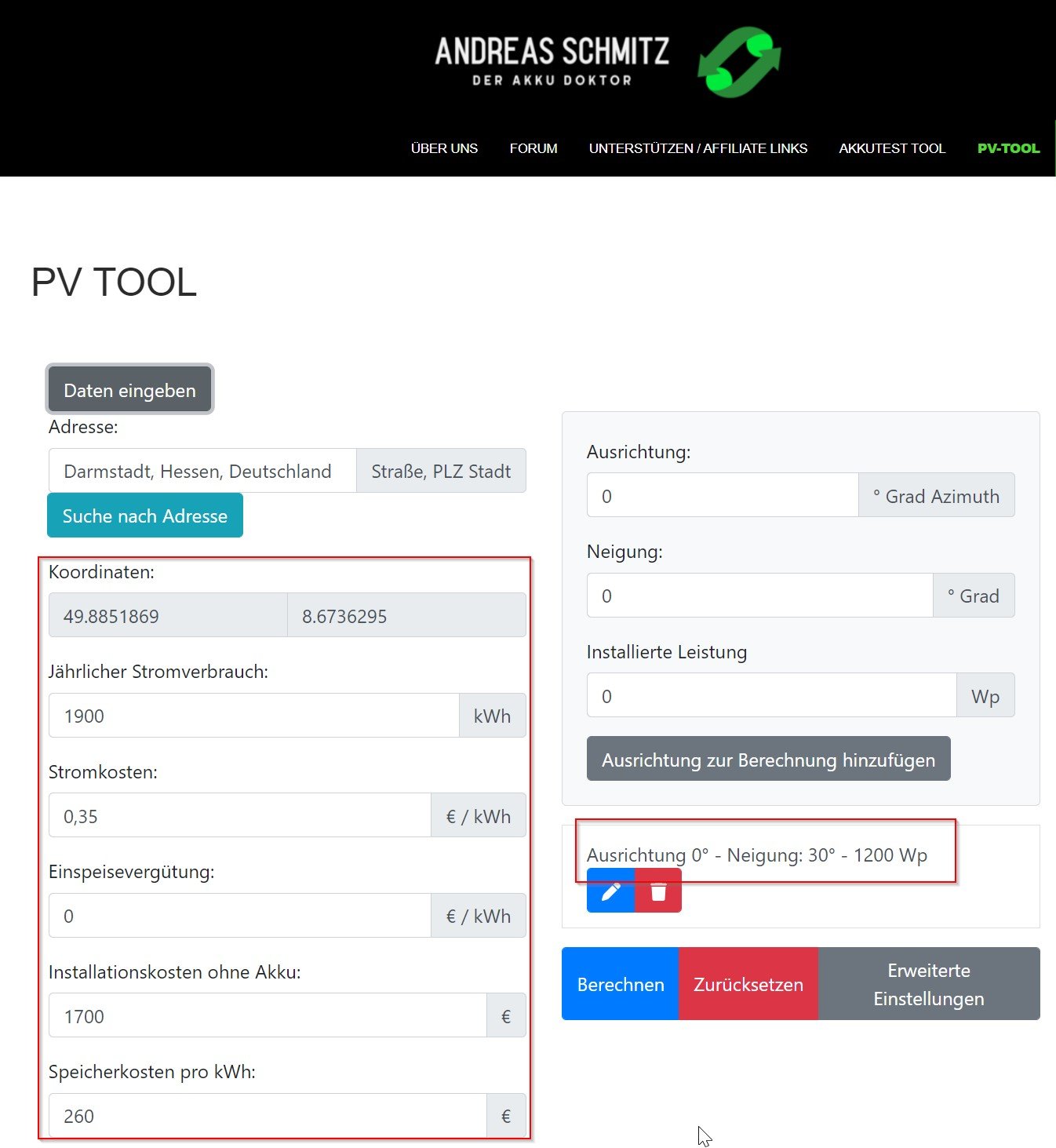Viewport: 1056px width, 1148px height.
Task: Add orientation via Ausrichtung zur Berechnung hinzufügen
Action: [x=768, y=759]
